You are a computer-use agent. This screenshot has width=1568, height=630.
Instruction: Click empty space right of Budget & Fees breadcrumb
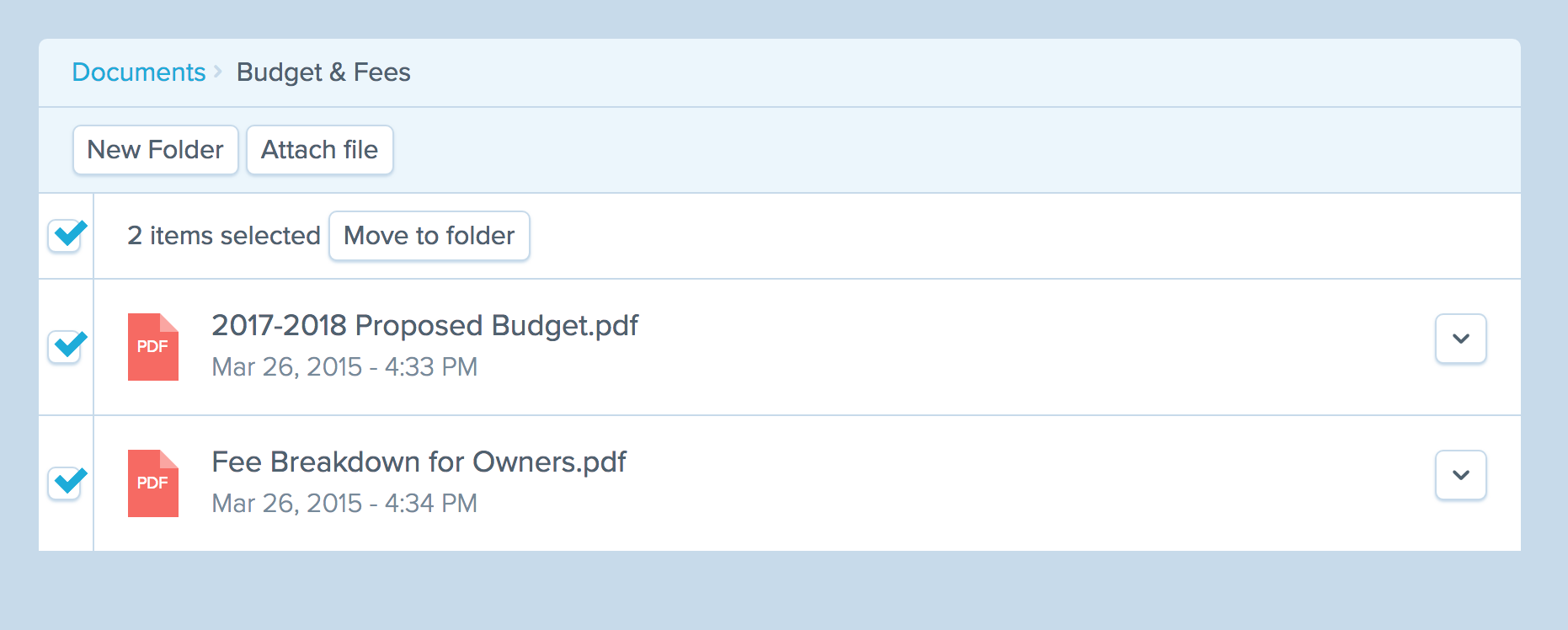coord(926,72)
